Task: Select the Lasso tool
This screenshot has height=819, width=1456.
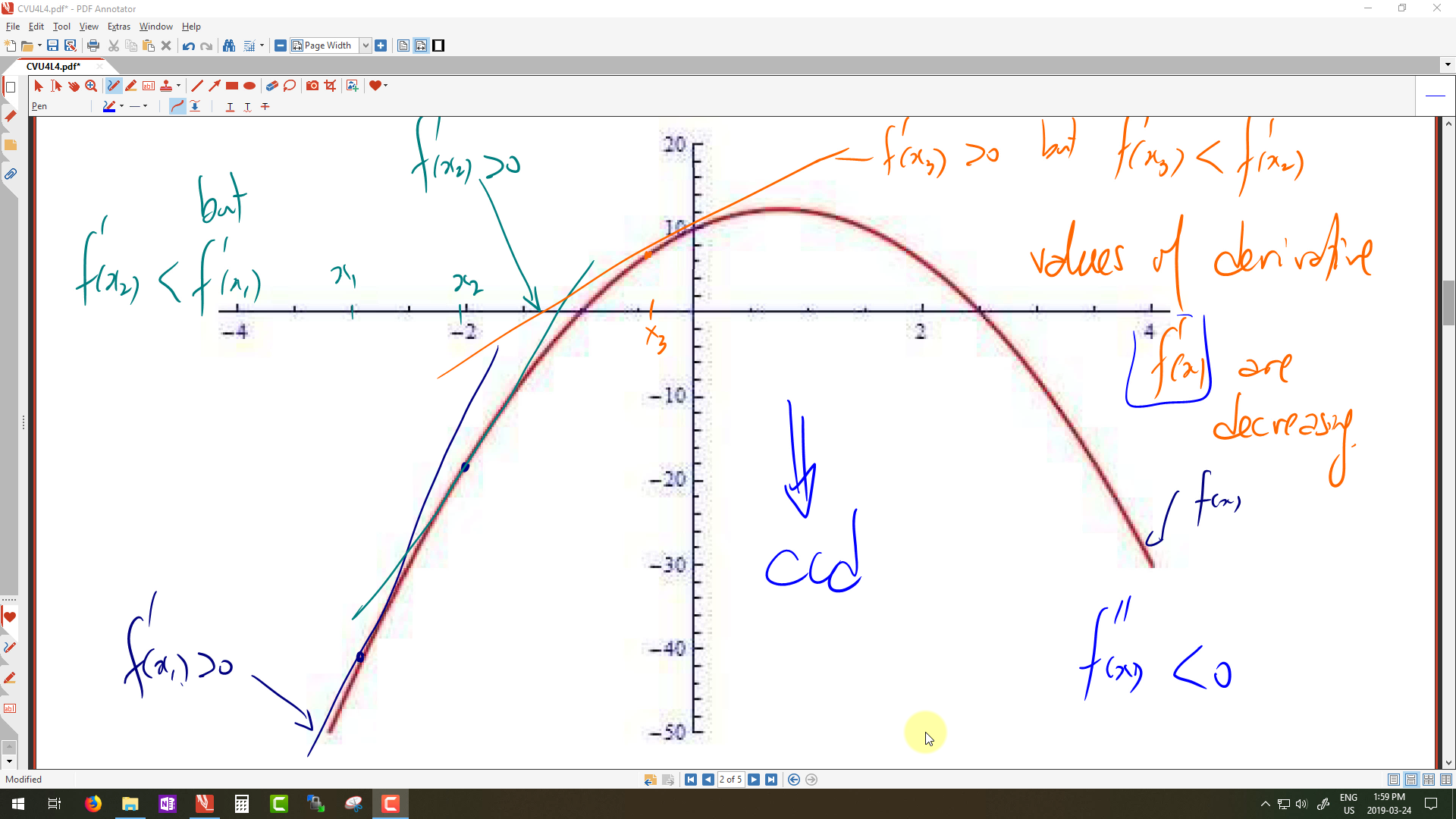Action: tap(290, 86)
